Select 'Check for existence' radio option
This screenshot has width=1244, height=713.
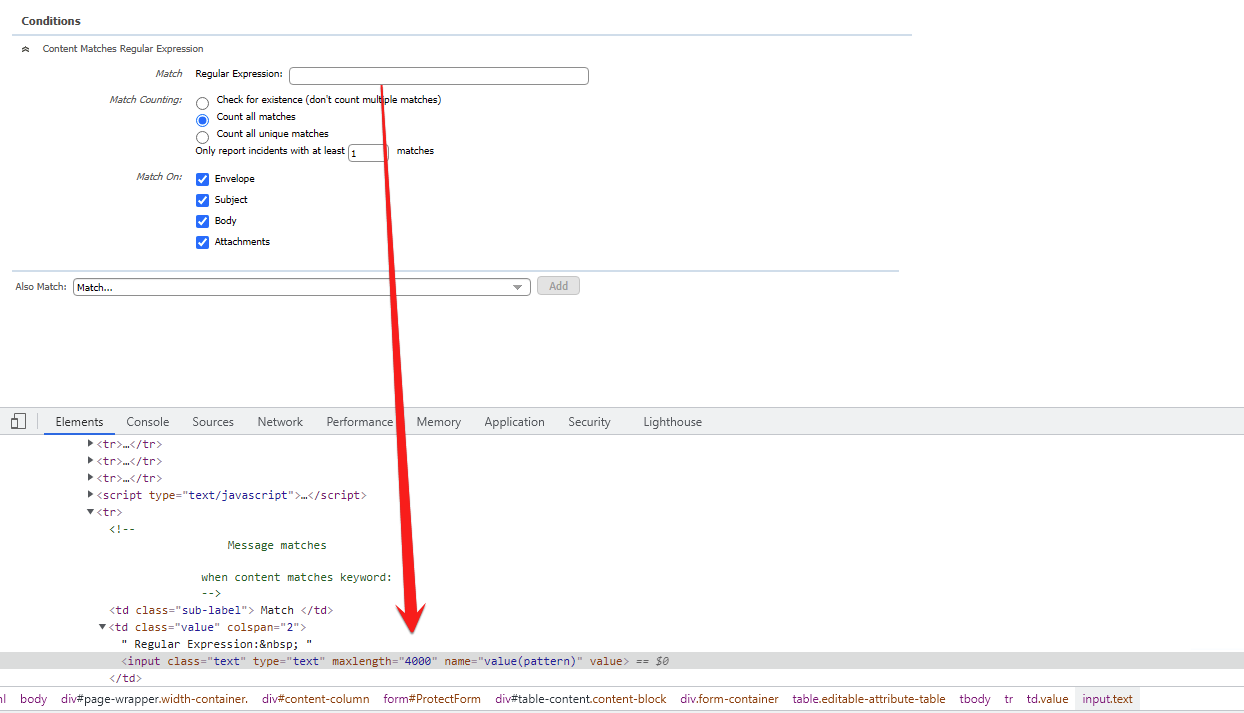203,103
